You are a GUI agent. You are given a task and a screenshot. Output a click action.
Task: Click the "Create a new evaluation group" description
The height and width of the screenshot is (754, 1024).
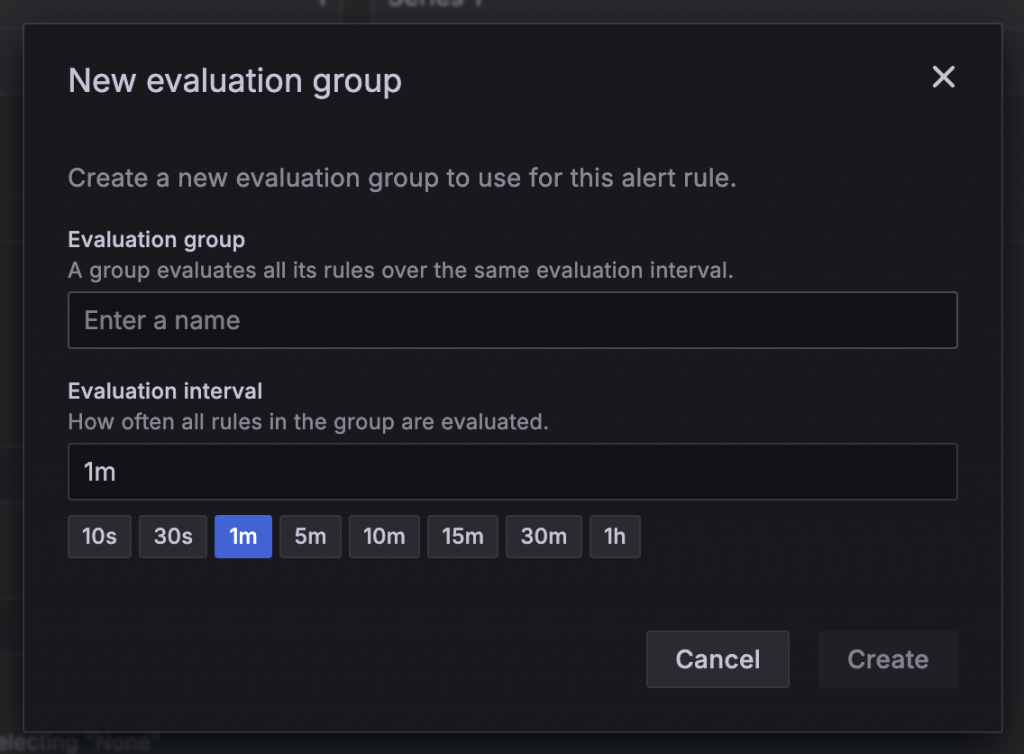pyautogui.click(x=402, y=180)
